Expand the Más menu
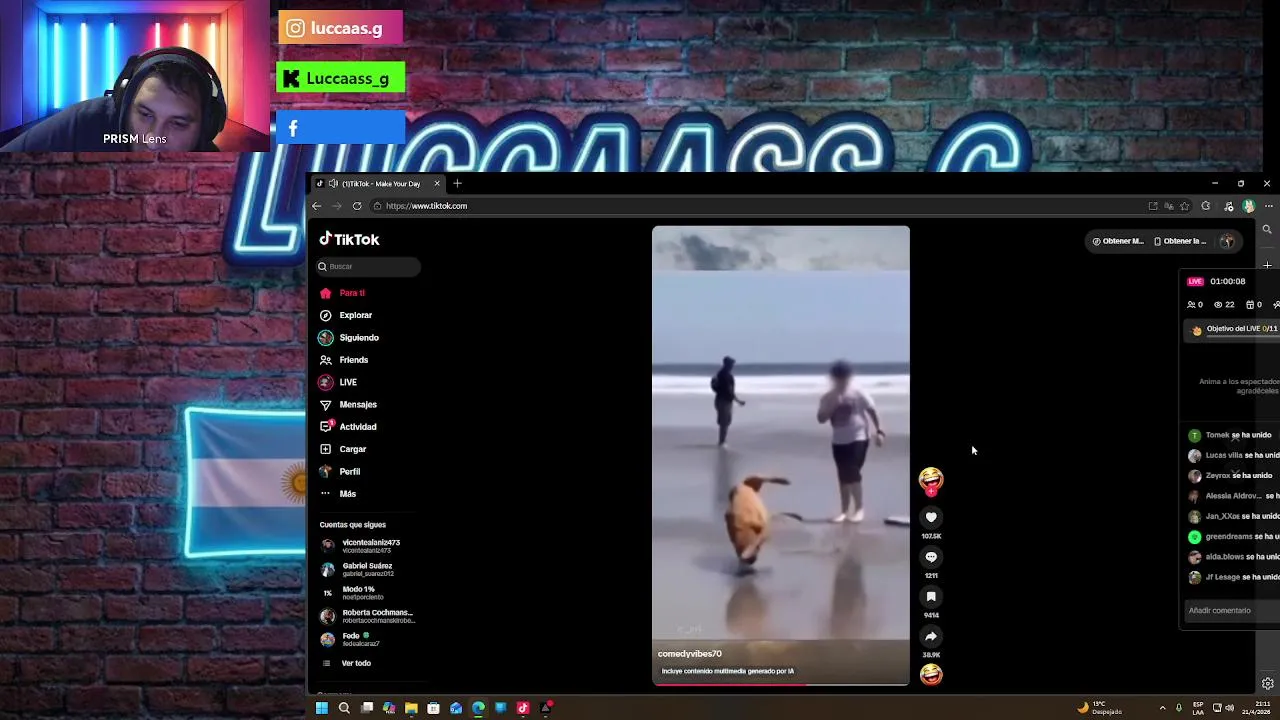1280x720 pixels. coord(338,494)
